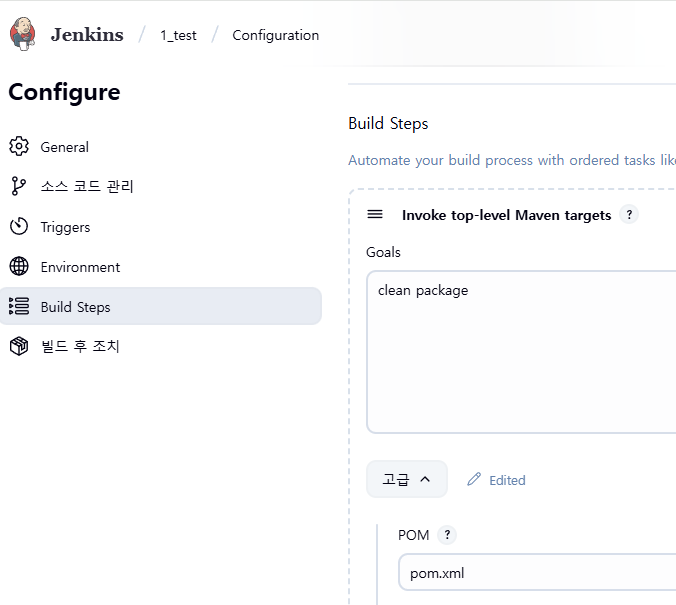Select the 빌드 후 조치 section
The width and height of the screenshot is (676, 605).
pos(80,347)
